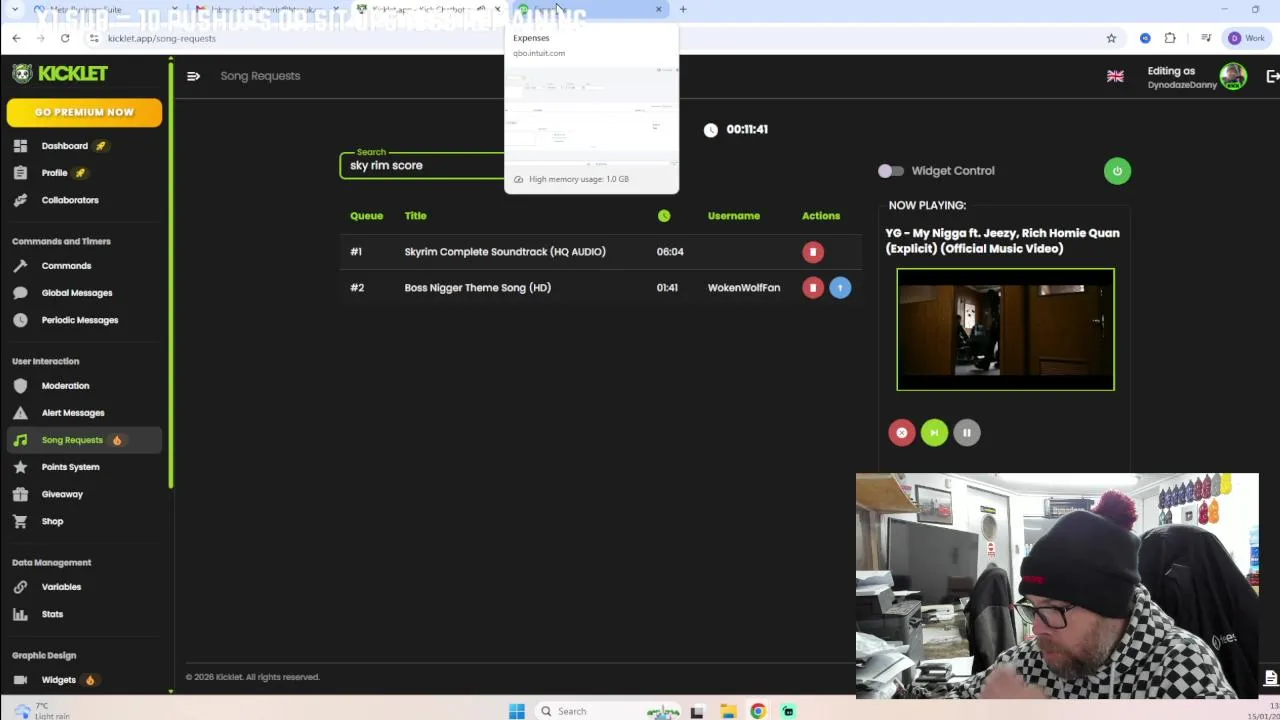
Task: Click the now playing video thumbnail
Action: pyautogui.click(x=1005, y=330)
